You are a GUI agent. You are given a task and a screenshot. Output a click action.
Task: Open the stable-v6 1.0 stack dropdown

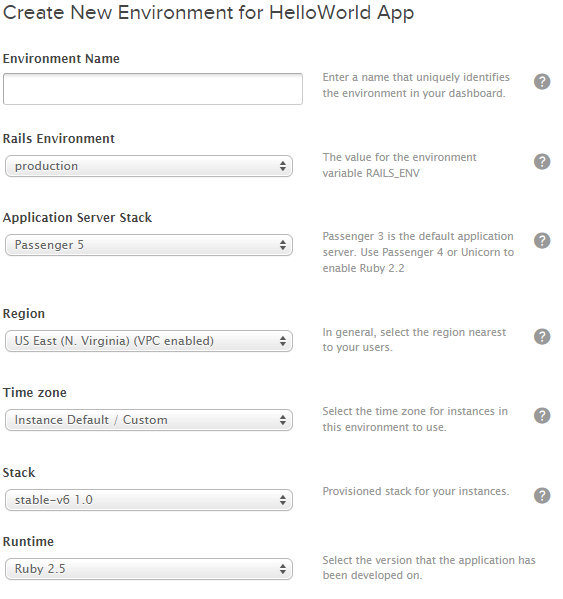pos(149,500)
